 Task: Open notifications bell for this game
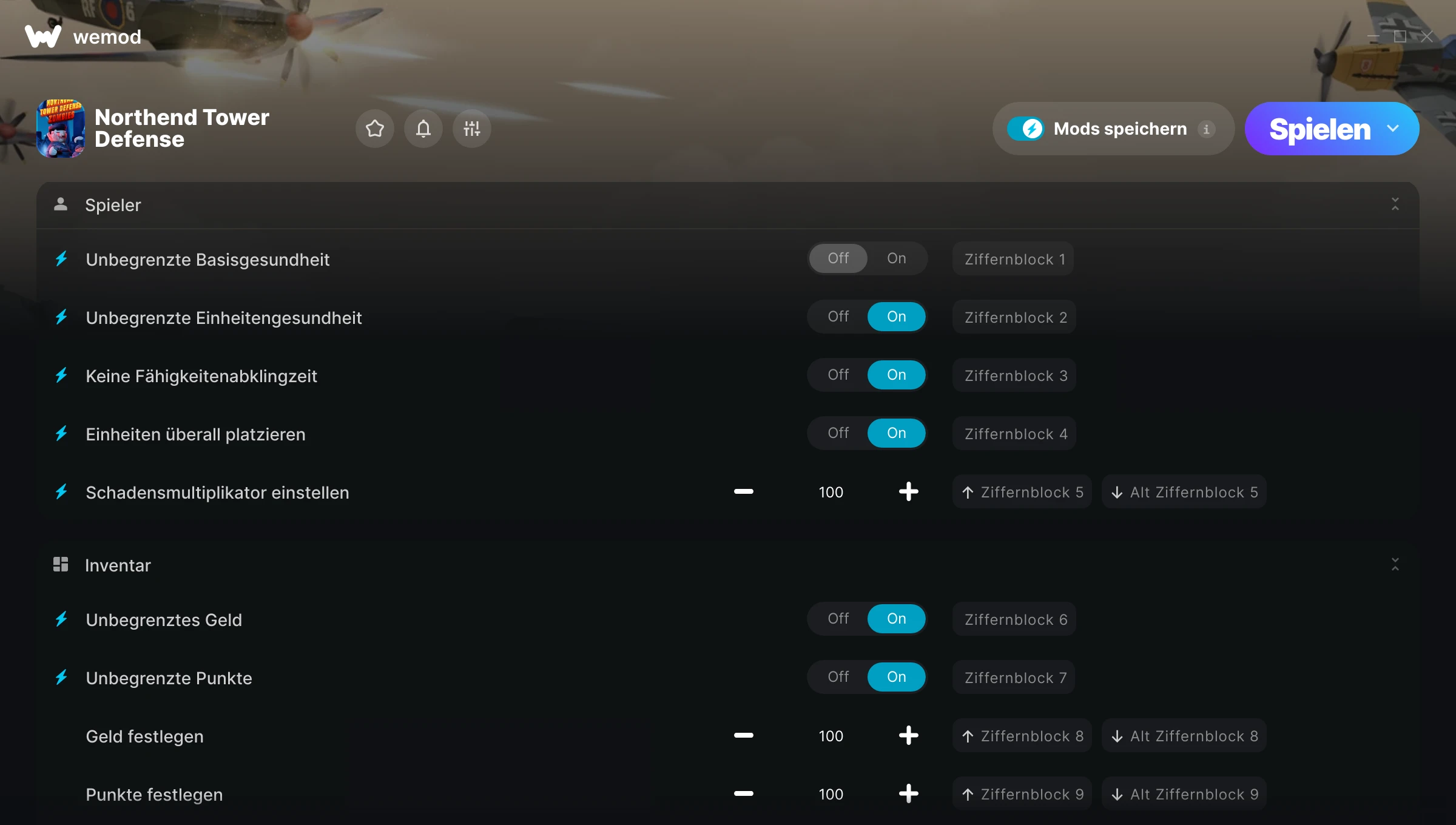(x=423, y=129)
